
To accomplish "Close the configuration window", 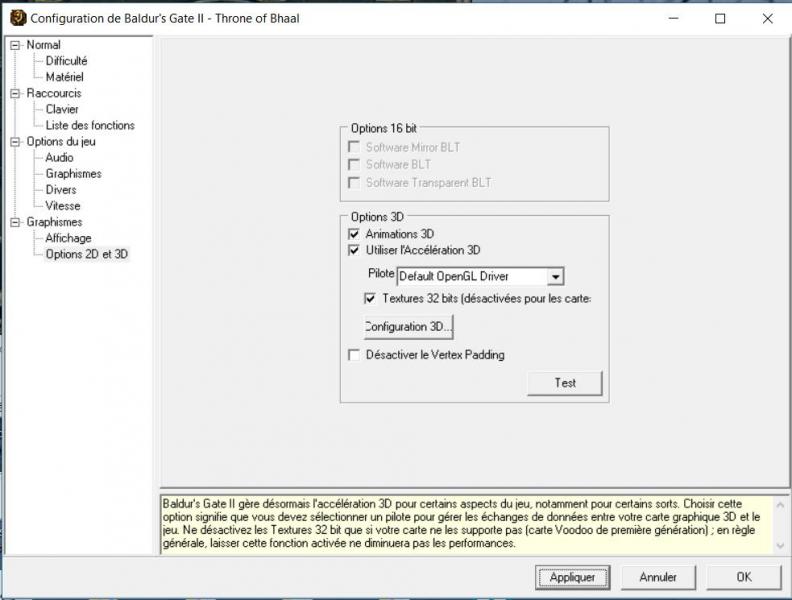I will pyautogui.click(x=767, y=19).
